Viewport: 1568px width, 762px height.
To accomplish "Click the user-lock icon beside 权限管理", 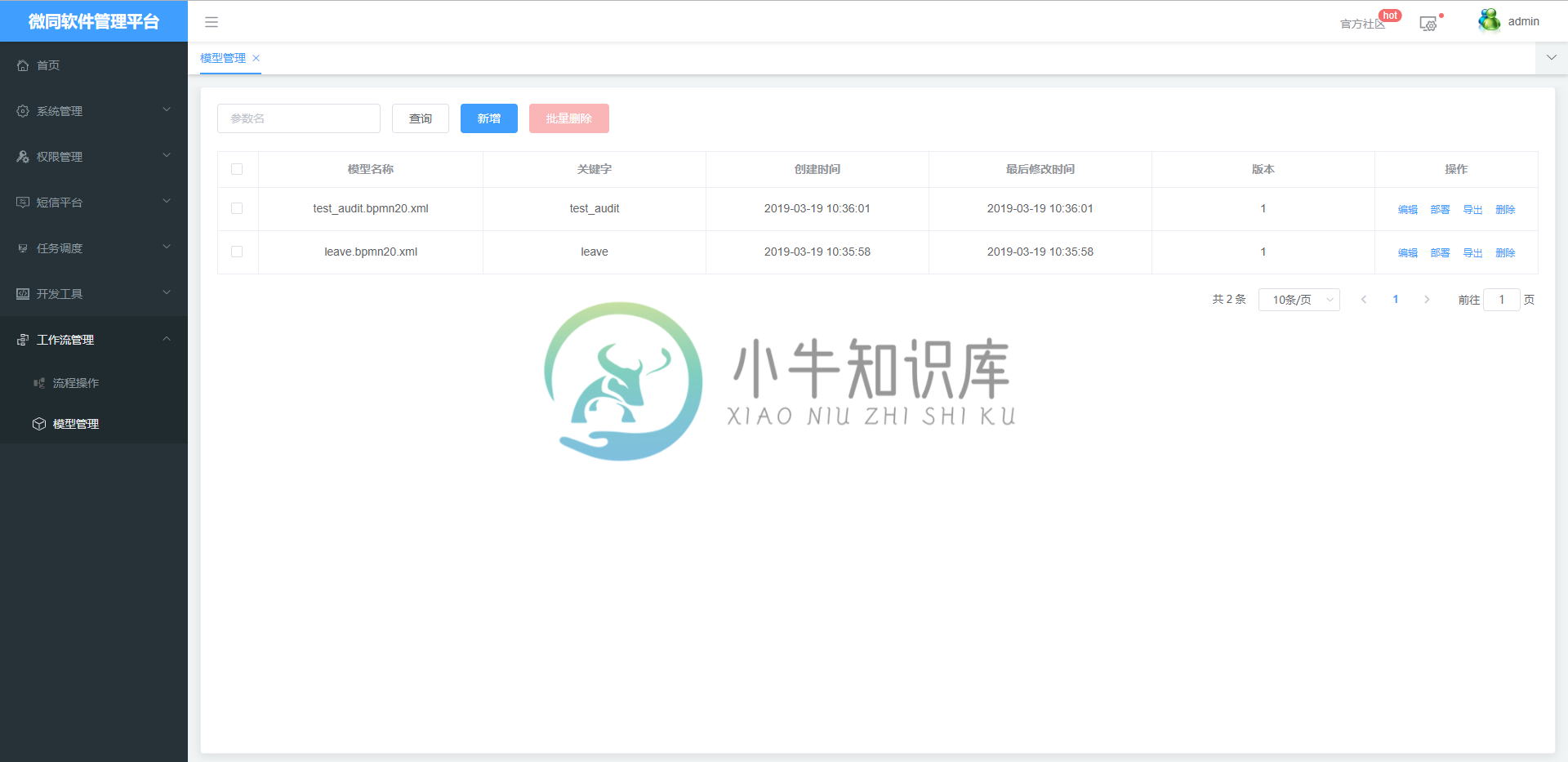I will pos(23,157).
